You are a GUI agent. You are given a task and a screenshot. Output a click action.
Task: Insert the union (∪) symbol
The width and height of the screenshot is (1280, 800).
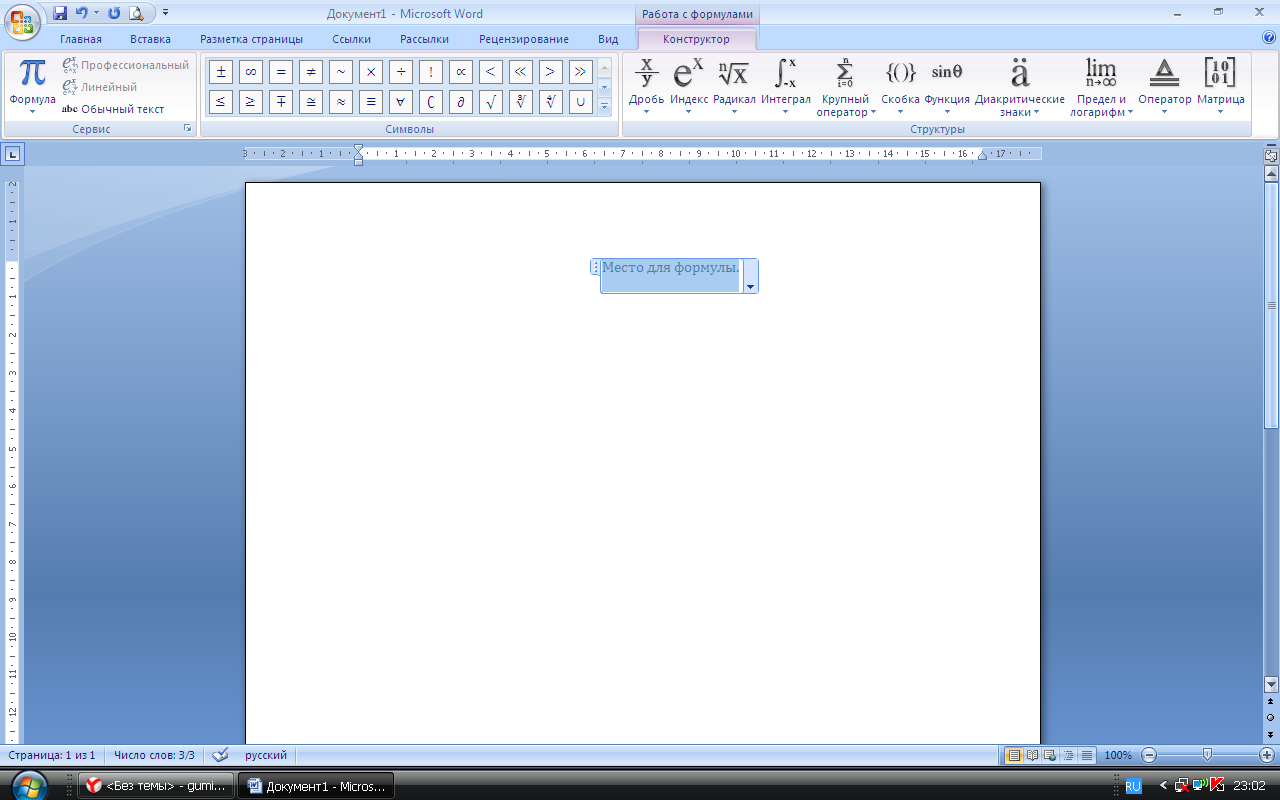[x=580, y=102]
